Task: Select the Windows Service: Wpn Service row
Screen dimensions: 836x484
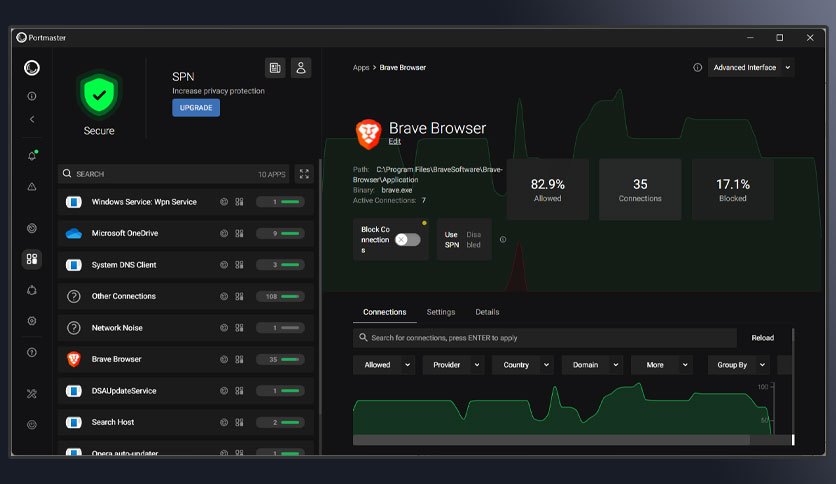Action: point(186,201)
